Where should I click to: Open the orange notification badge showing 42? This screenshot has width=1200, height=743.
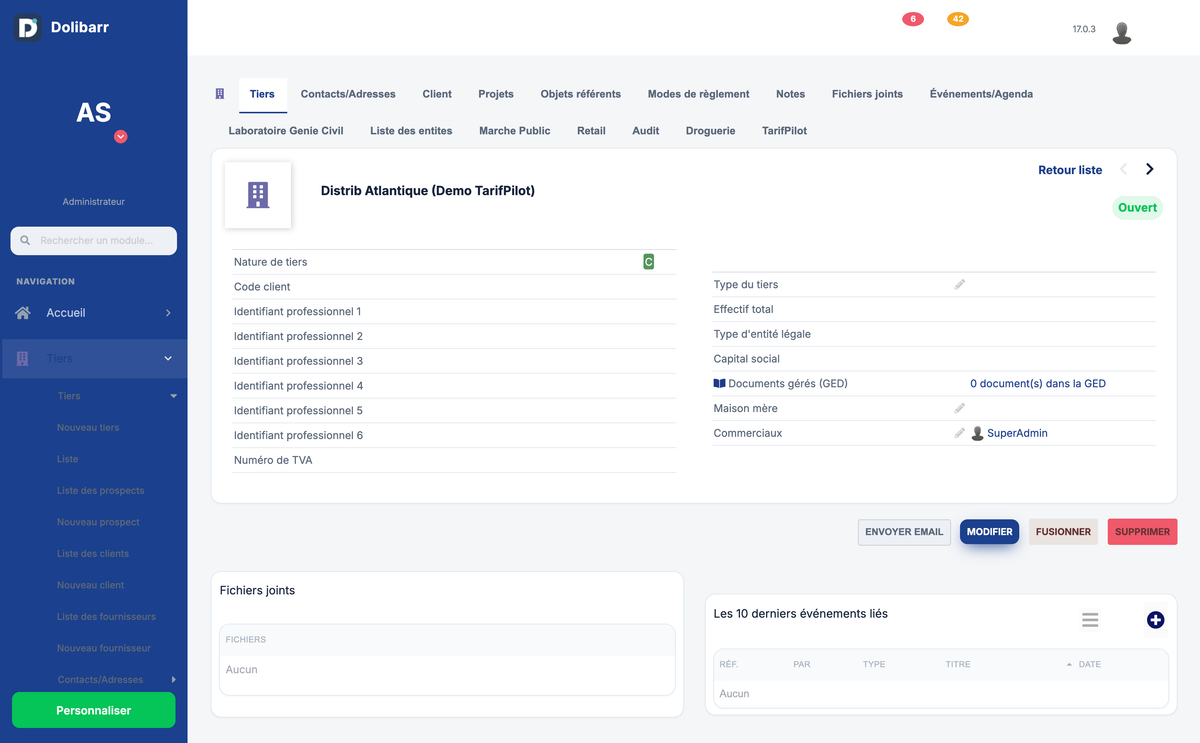coord(958,19)
